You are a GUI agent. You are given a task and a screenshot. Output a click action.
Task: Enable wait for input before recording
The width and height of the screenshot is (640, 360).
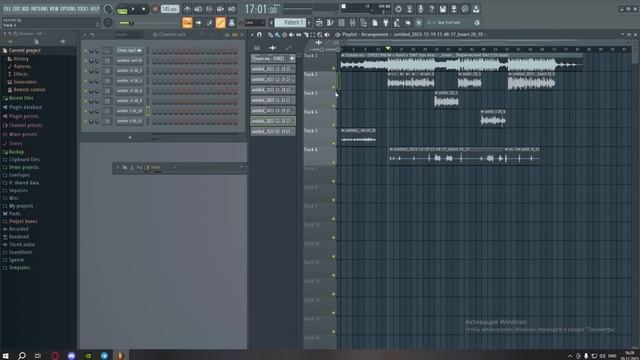pyautogui.click(x=198, y=9)
